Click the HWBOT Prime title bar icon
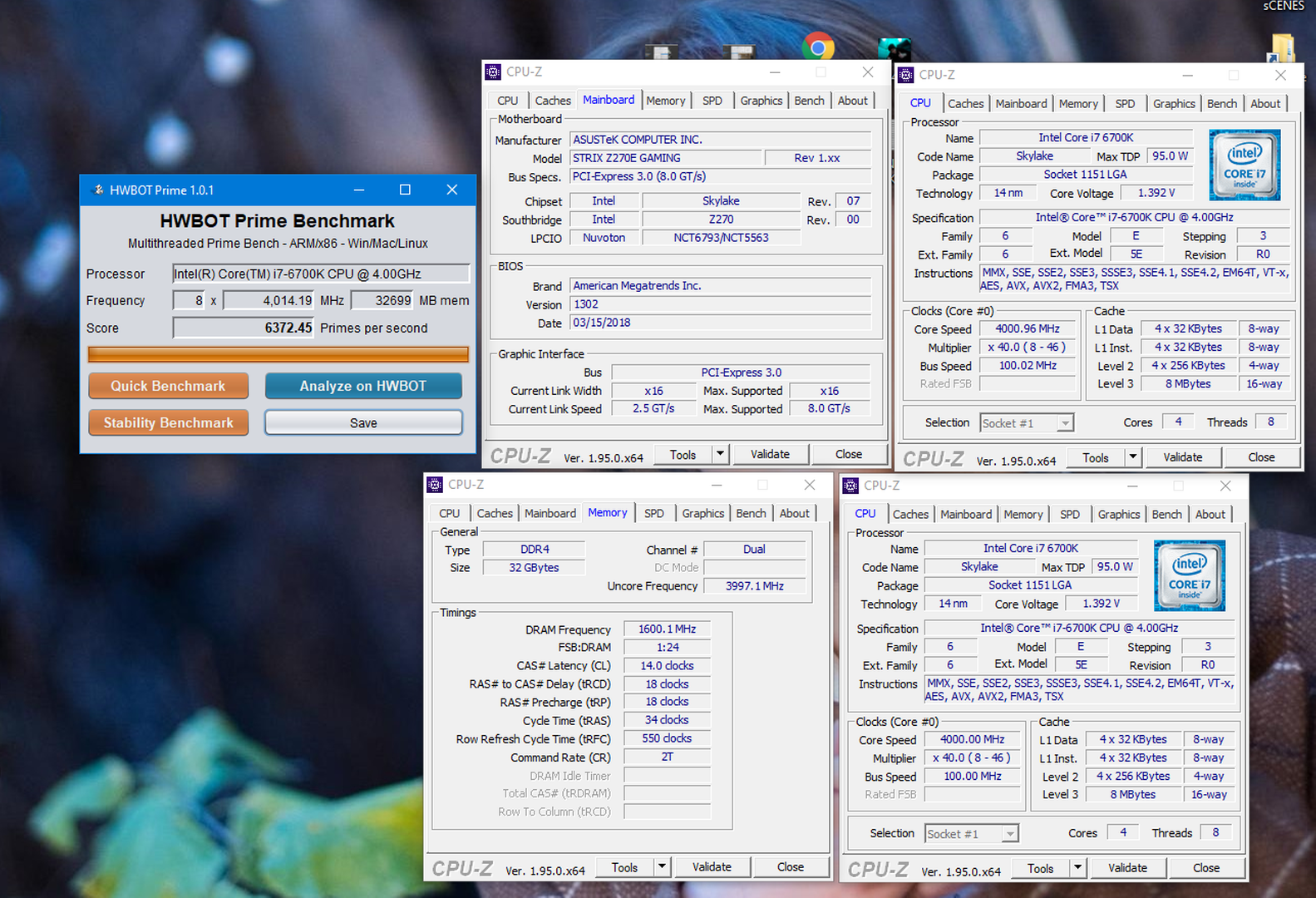 pos(97,190)
